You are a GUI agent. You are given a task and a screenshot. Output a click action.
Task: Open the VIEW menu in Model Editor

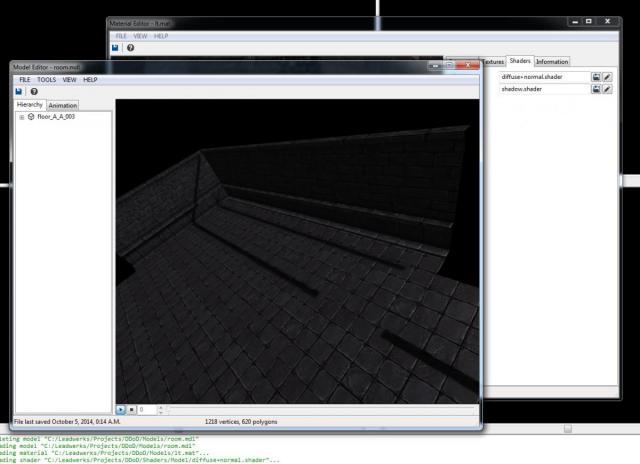coord(70,79)
